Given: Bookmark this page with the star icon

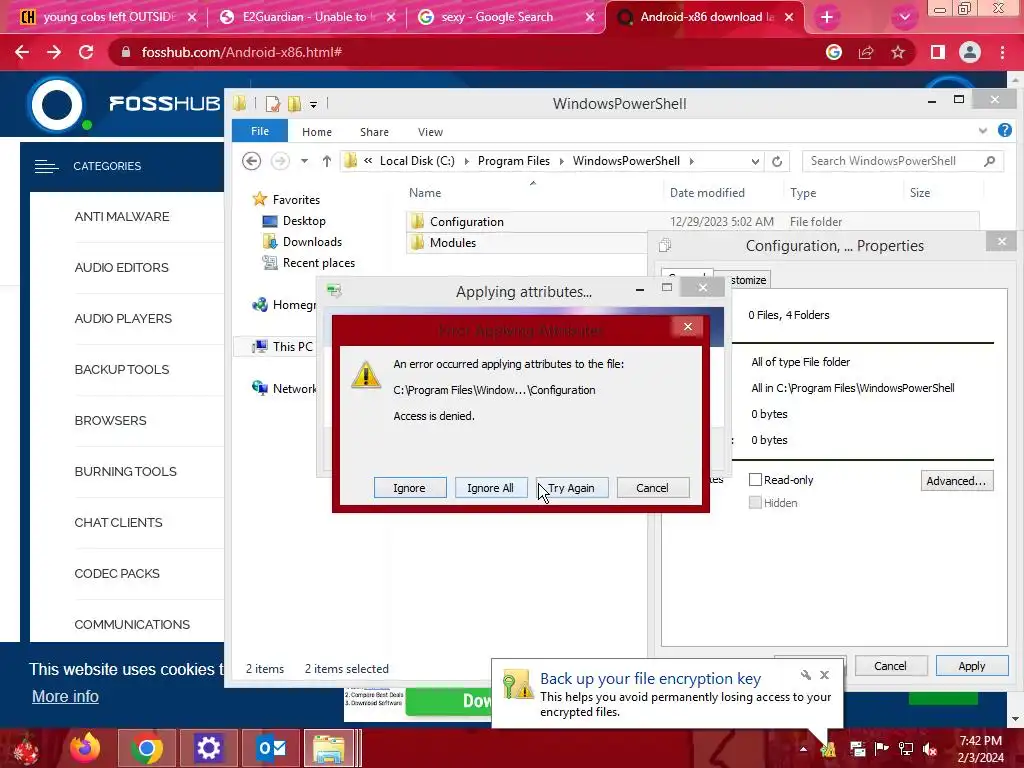Looking at the screenshot, I should 898,52.
